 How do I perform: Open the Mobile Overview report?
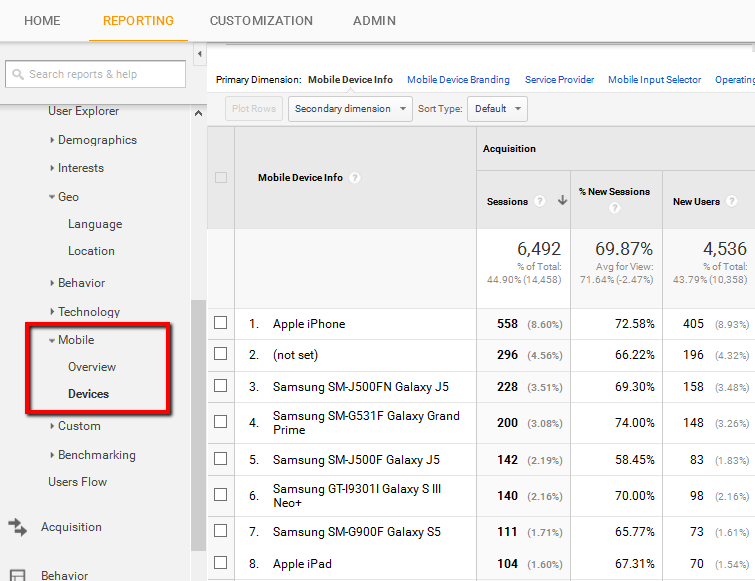point(91,367)
